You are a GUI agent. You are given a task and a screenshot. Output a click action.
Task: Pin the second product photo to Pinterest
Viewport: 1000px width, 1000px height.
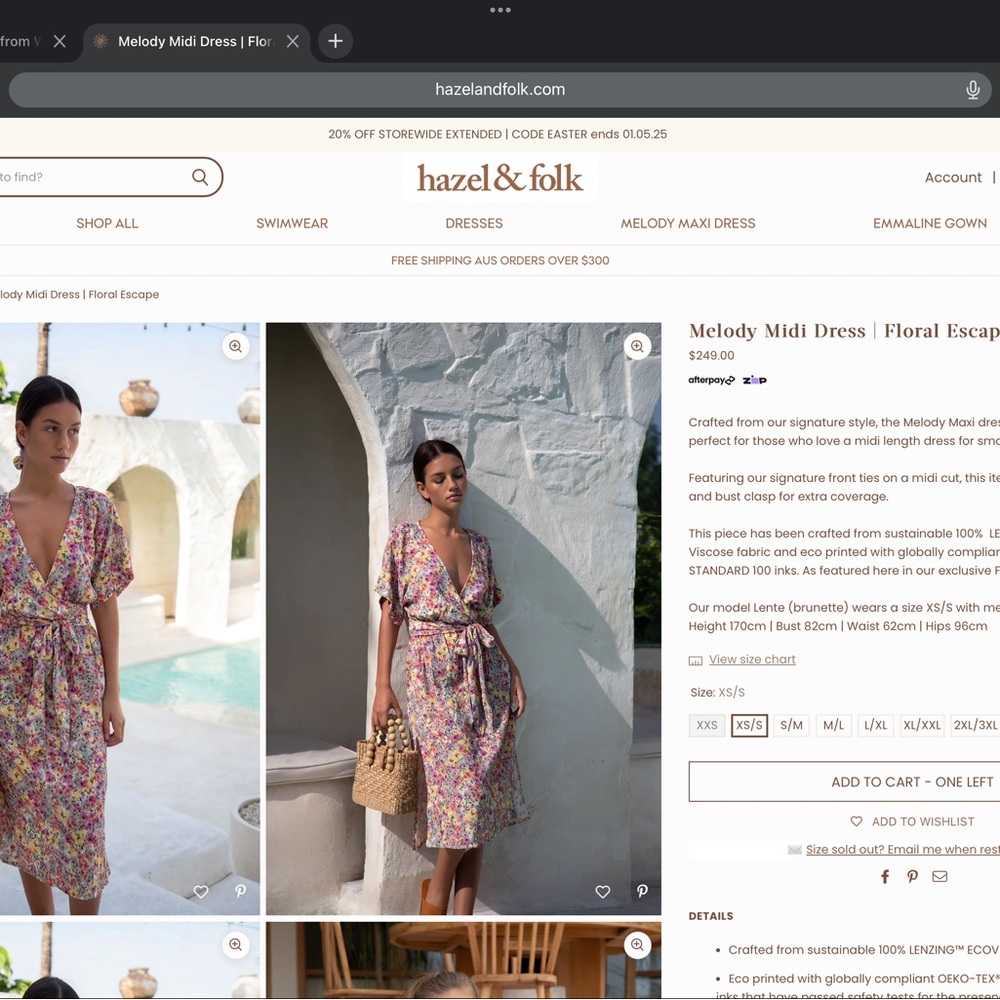point(642,891)
